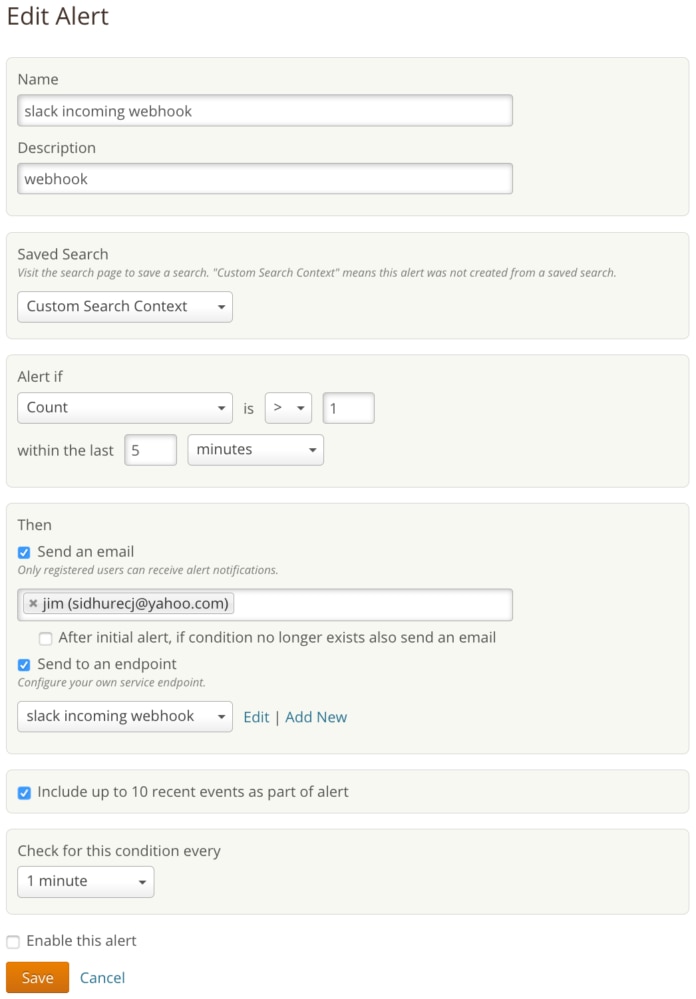Viewport: 696px width, 999px height.
Task: Click the alert Name input field
Action: 265,111
